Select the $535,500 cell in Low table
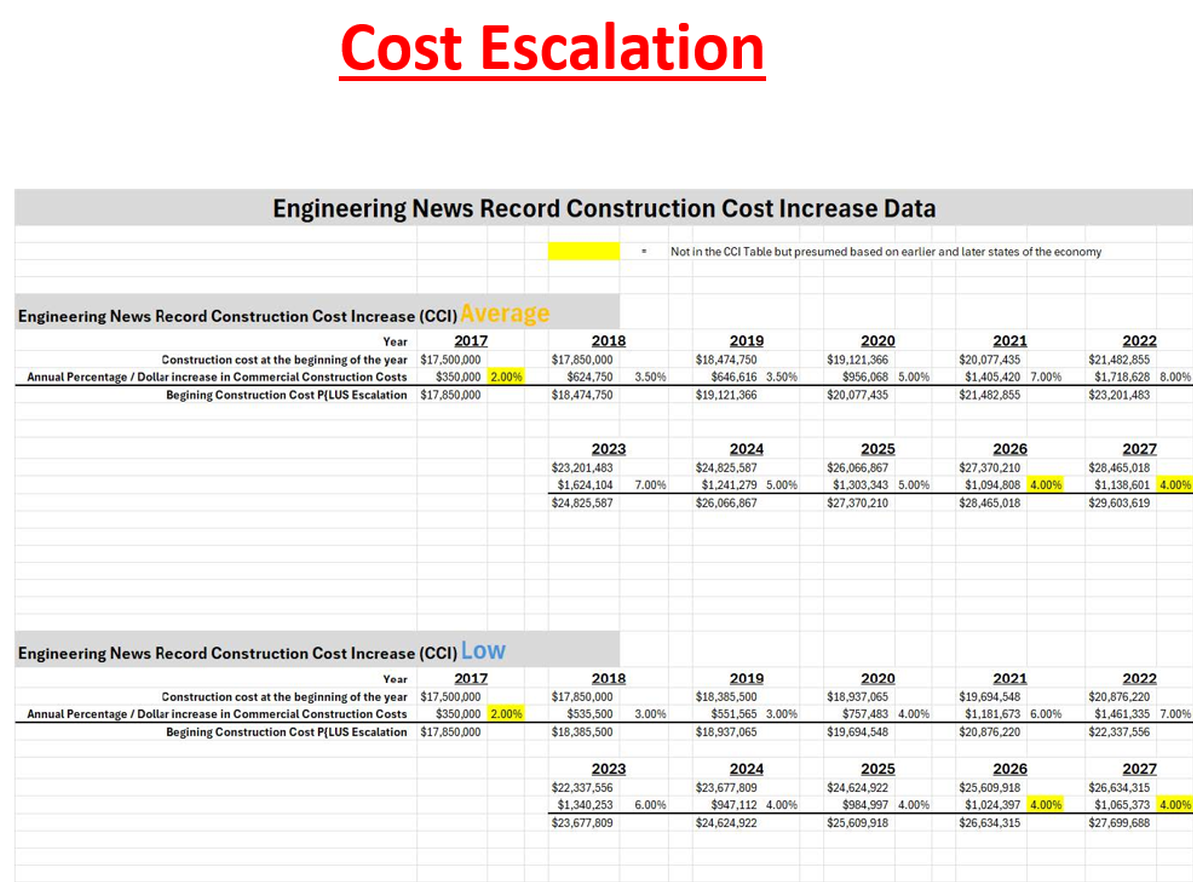The width and height of the screenshot is (1193, 882). [x=585, y=714]
